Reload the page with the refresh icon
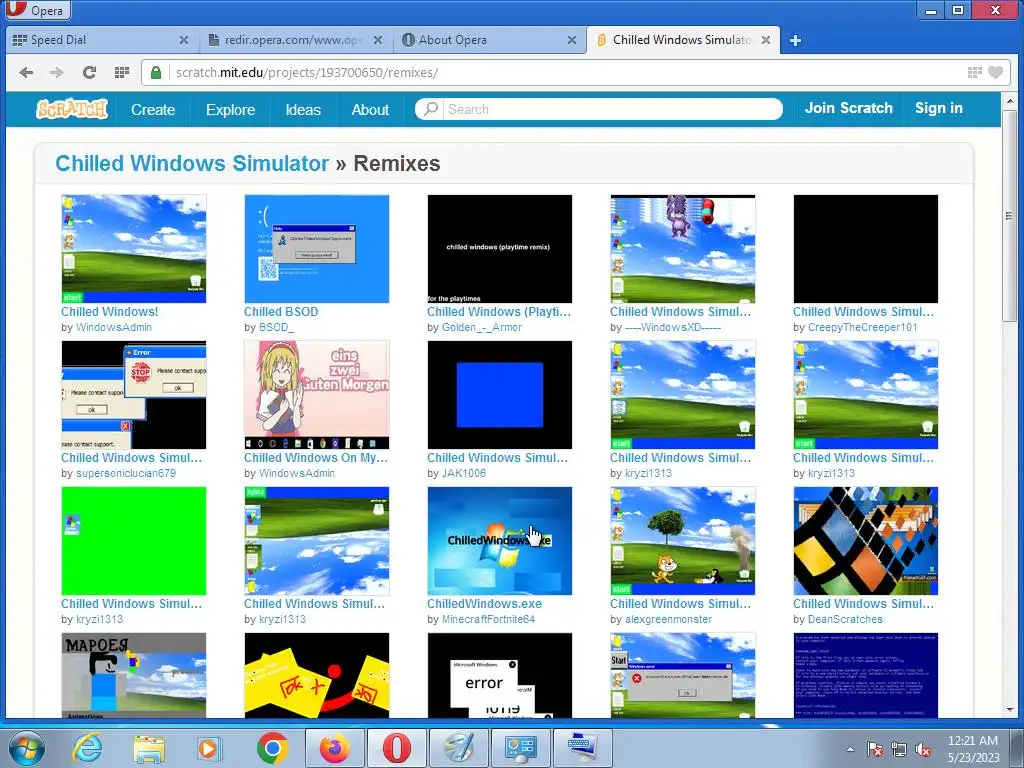Viewport: 1024px width, 768px height. coord(89,72)
